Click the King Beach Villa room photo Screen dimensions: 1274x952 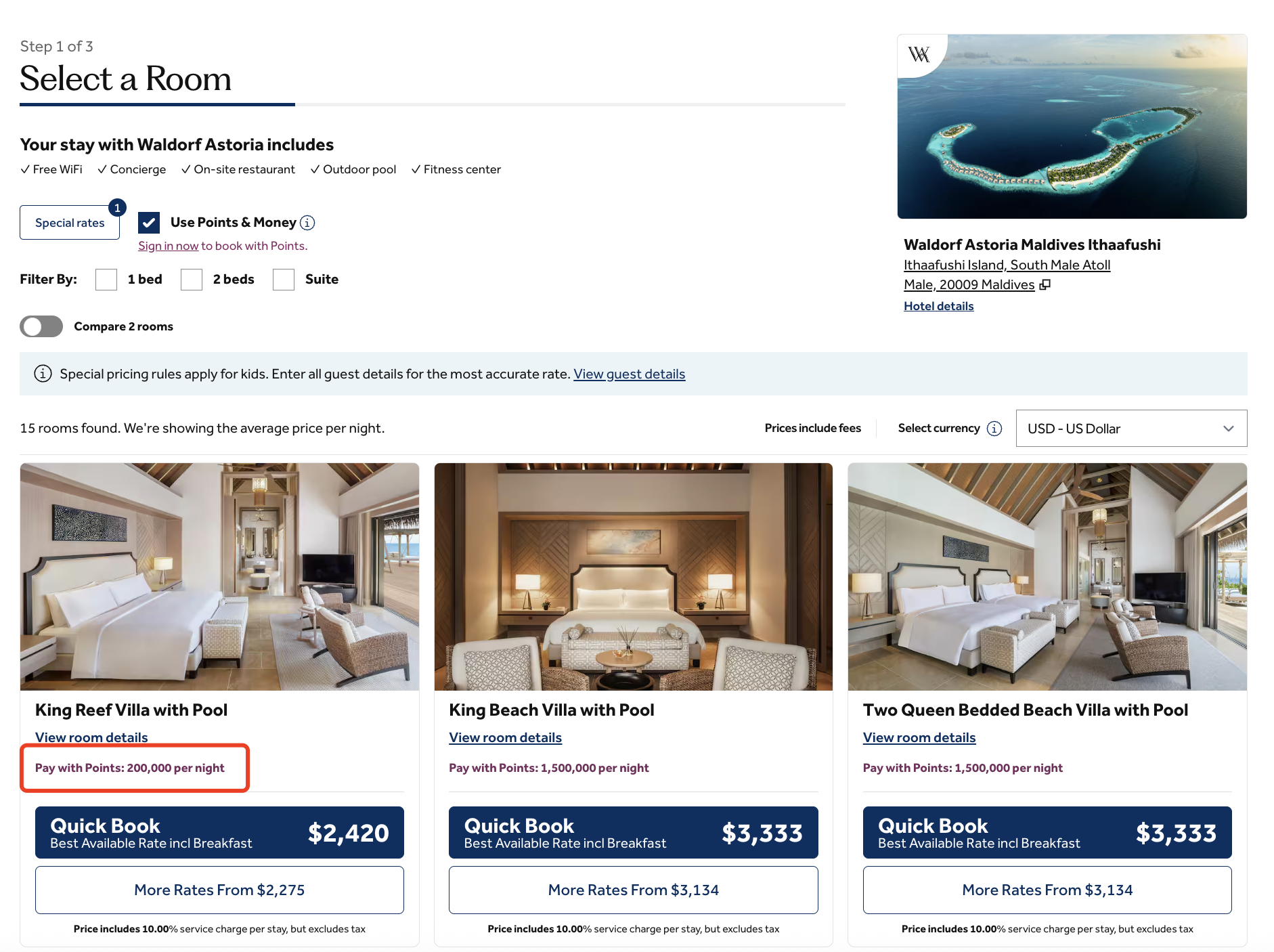tap(633, 577)
